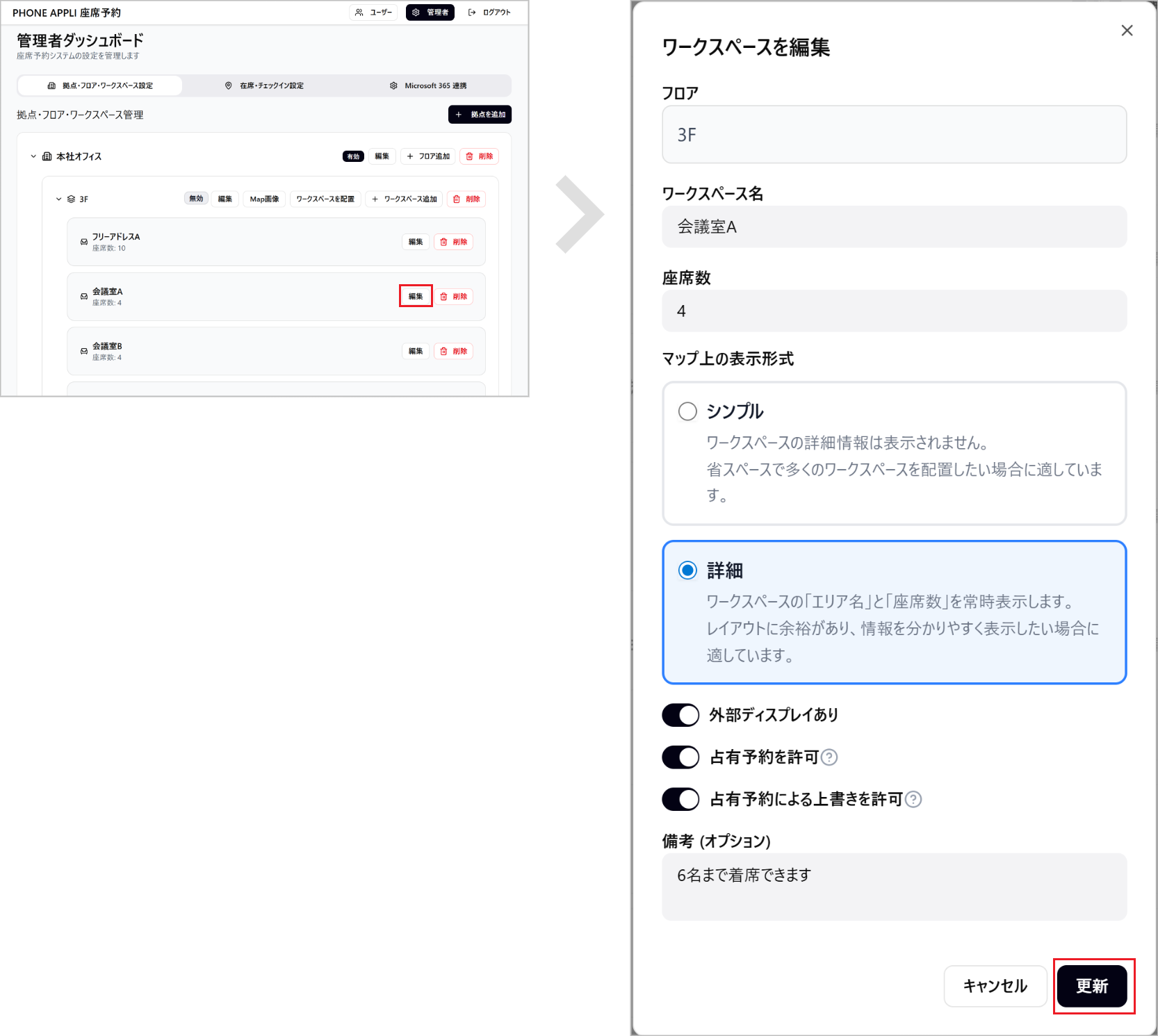Click the help icon next to 占有予約を許可
This screenshot has height=1036, width=1158.
[829, 757]
